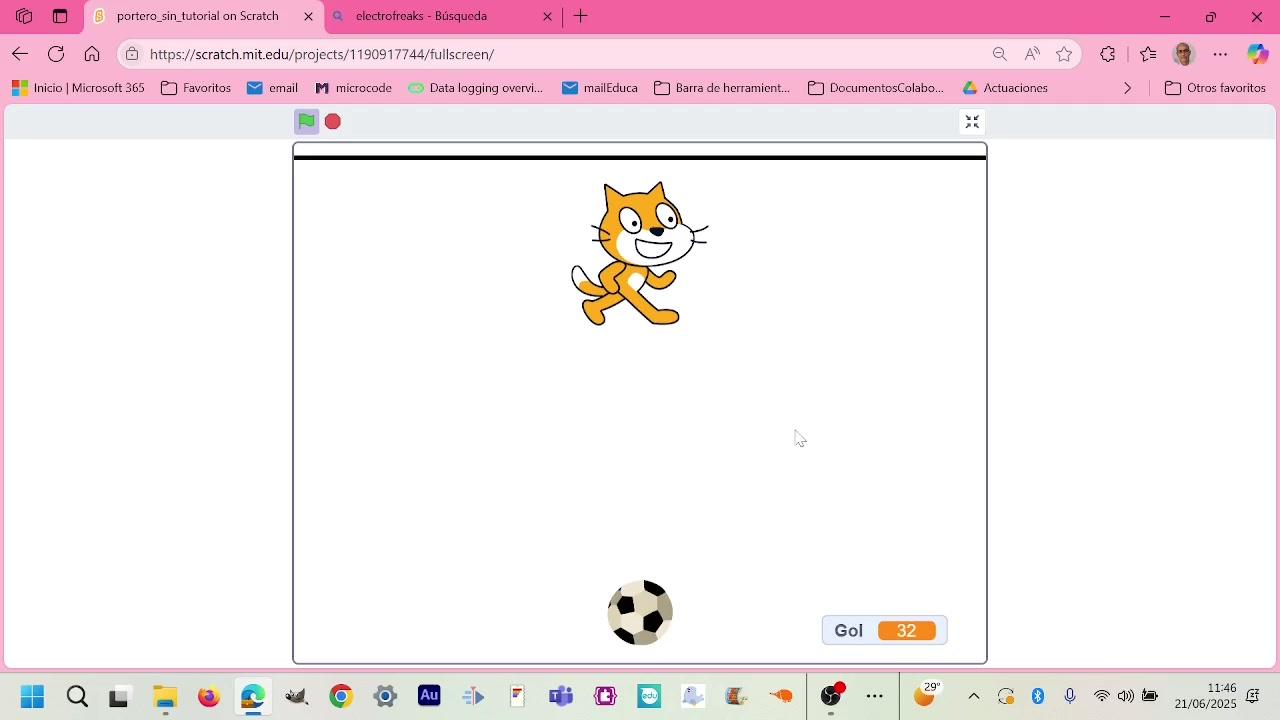Open the clock and date 11:46 panel
The width and height of the screenshot is (1280, 720).
pyautogui.click(x=1206, y=696)
